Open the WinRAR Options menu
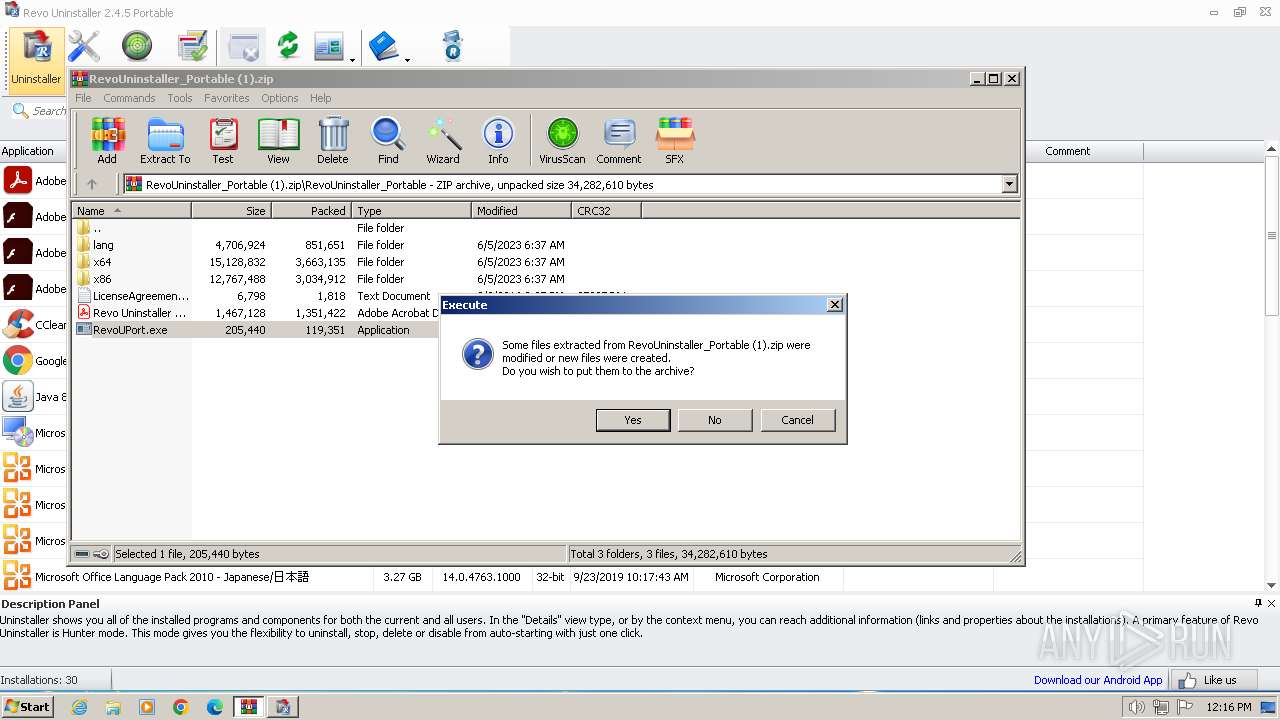 (280, 98)
